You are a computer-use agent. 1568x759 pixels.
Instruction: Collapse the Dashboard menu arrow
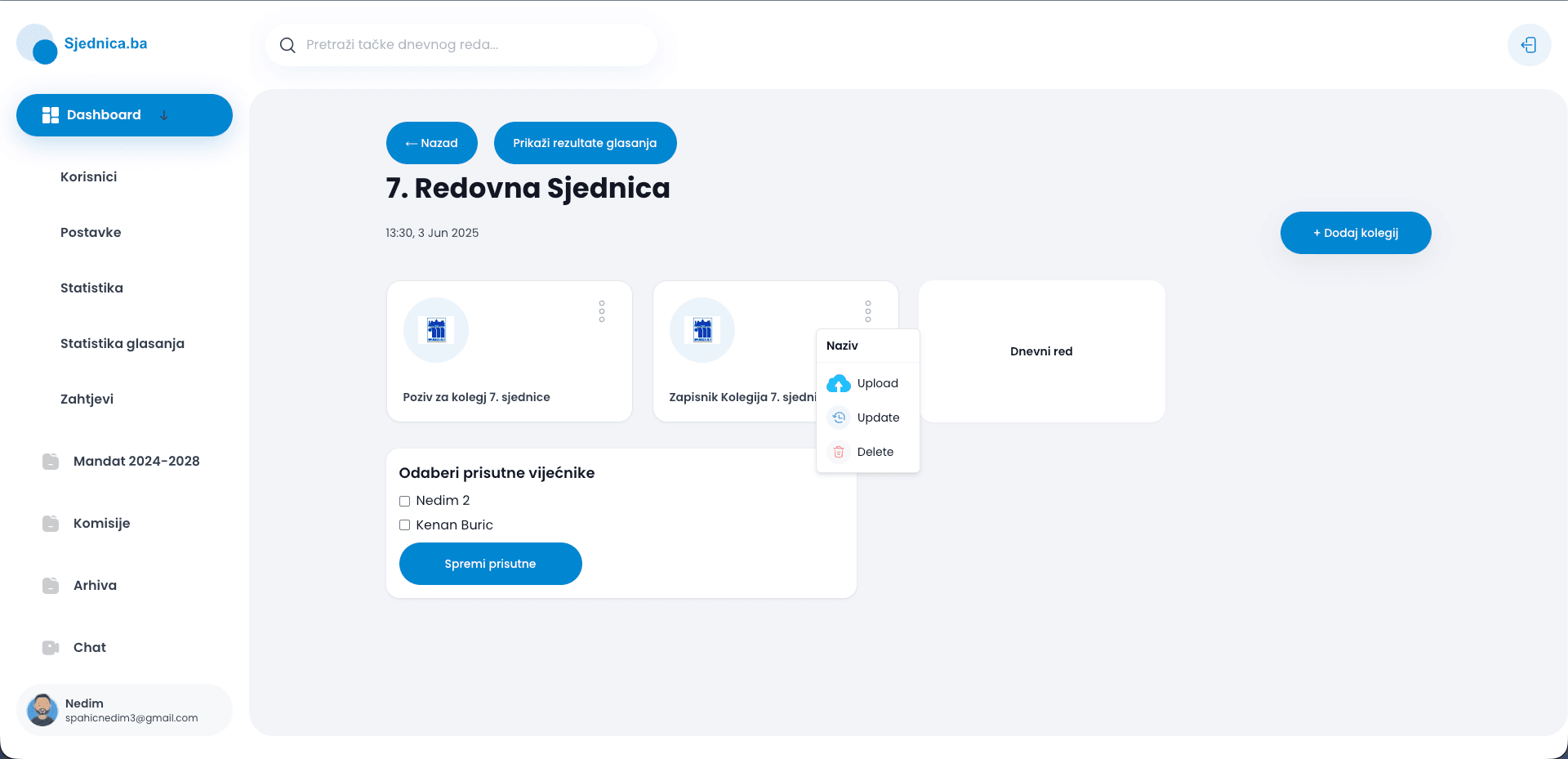[164, 115]
